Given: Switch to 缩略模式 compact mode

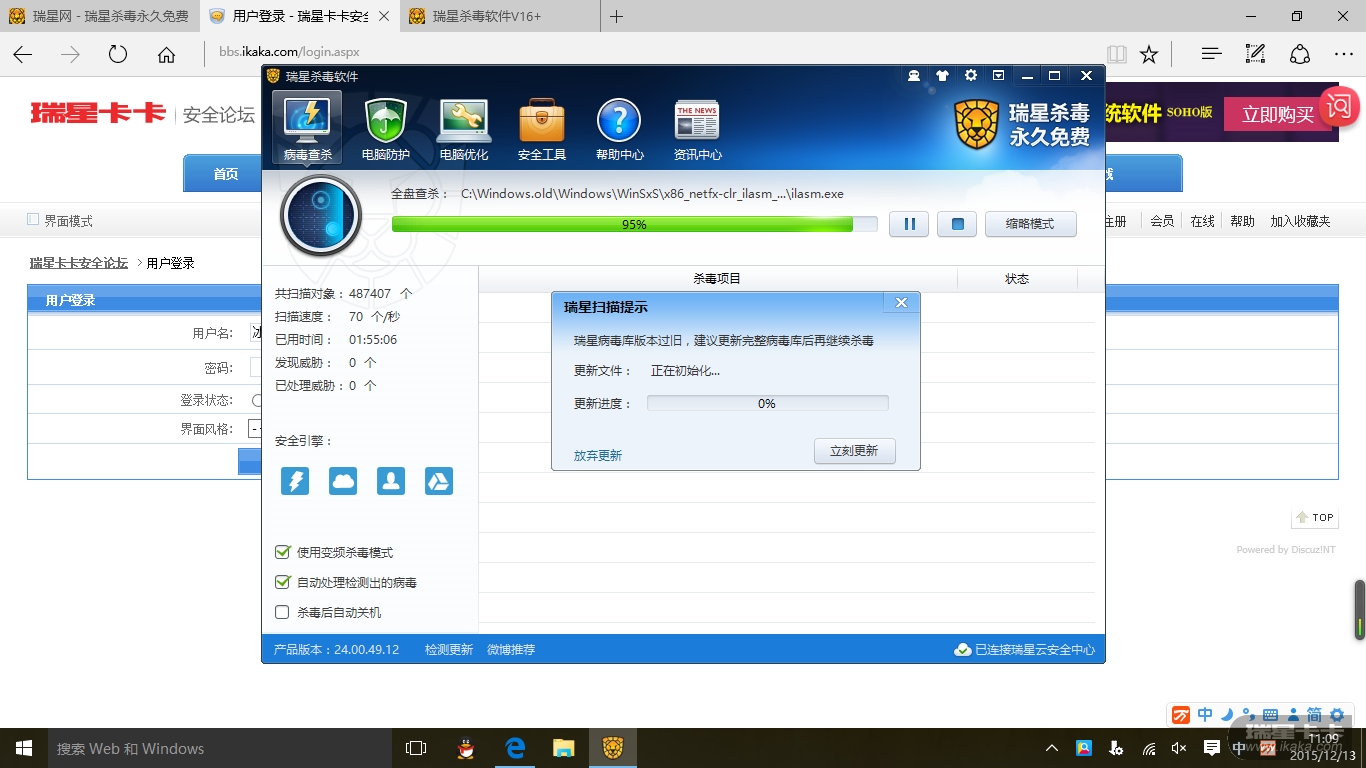Looking at the screenshot, I should [x=1031, y=224].
